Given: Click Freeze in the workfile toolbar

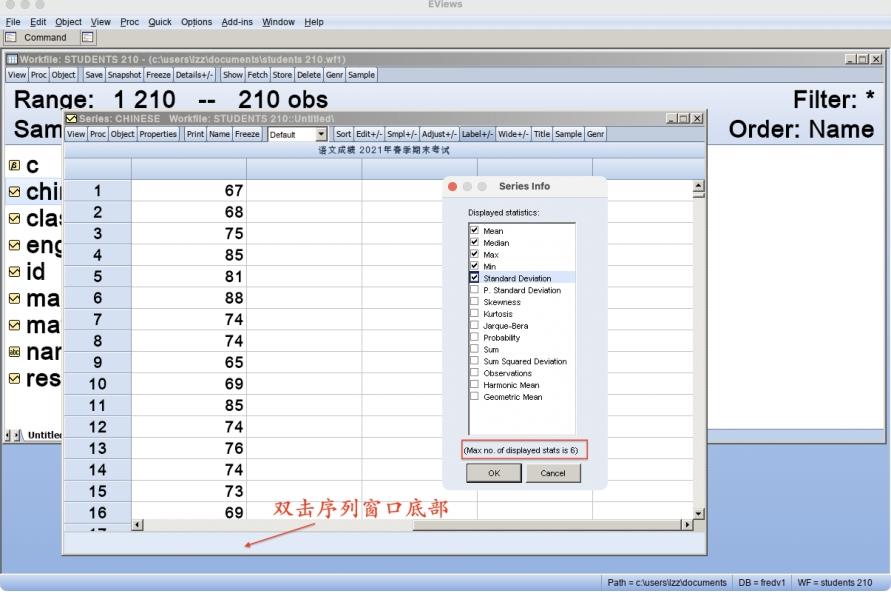Looking at the screenshot, I should coord(159,75).
